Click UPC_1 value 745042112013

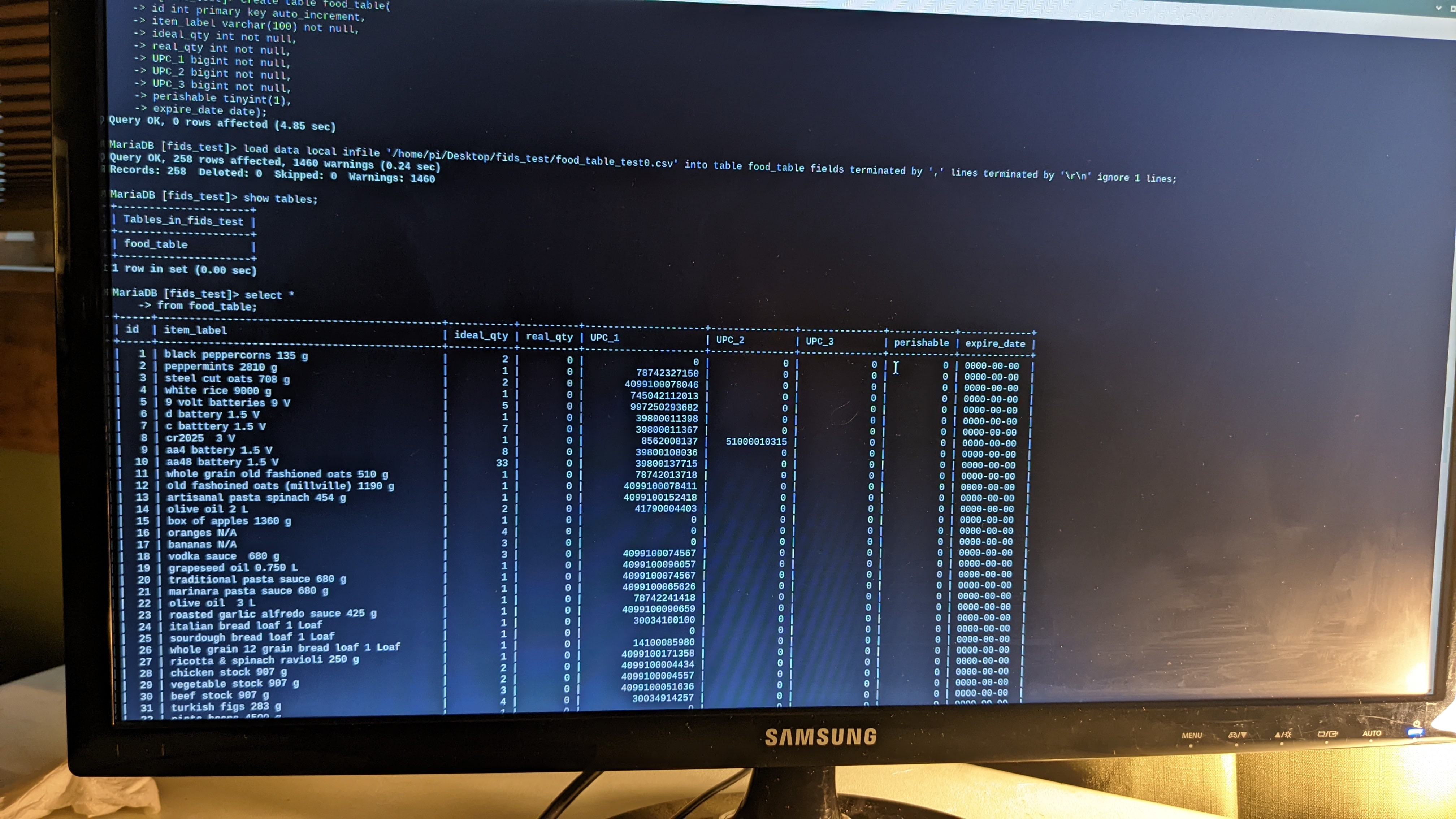(x=664, y=396)
